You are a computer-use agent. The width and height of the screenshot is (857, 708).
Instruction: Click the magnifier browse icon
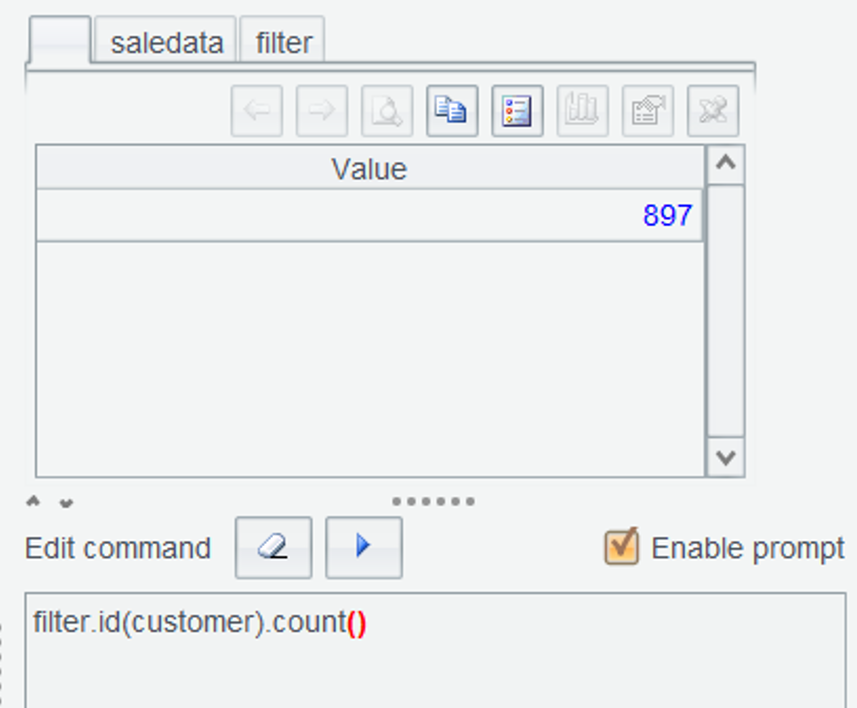click(x=385, y=110)
